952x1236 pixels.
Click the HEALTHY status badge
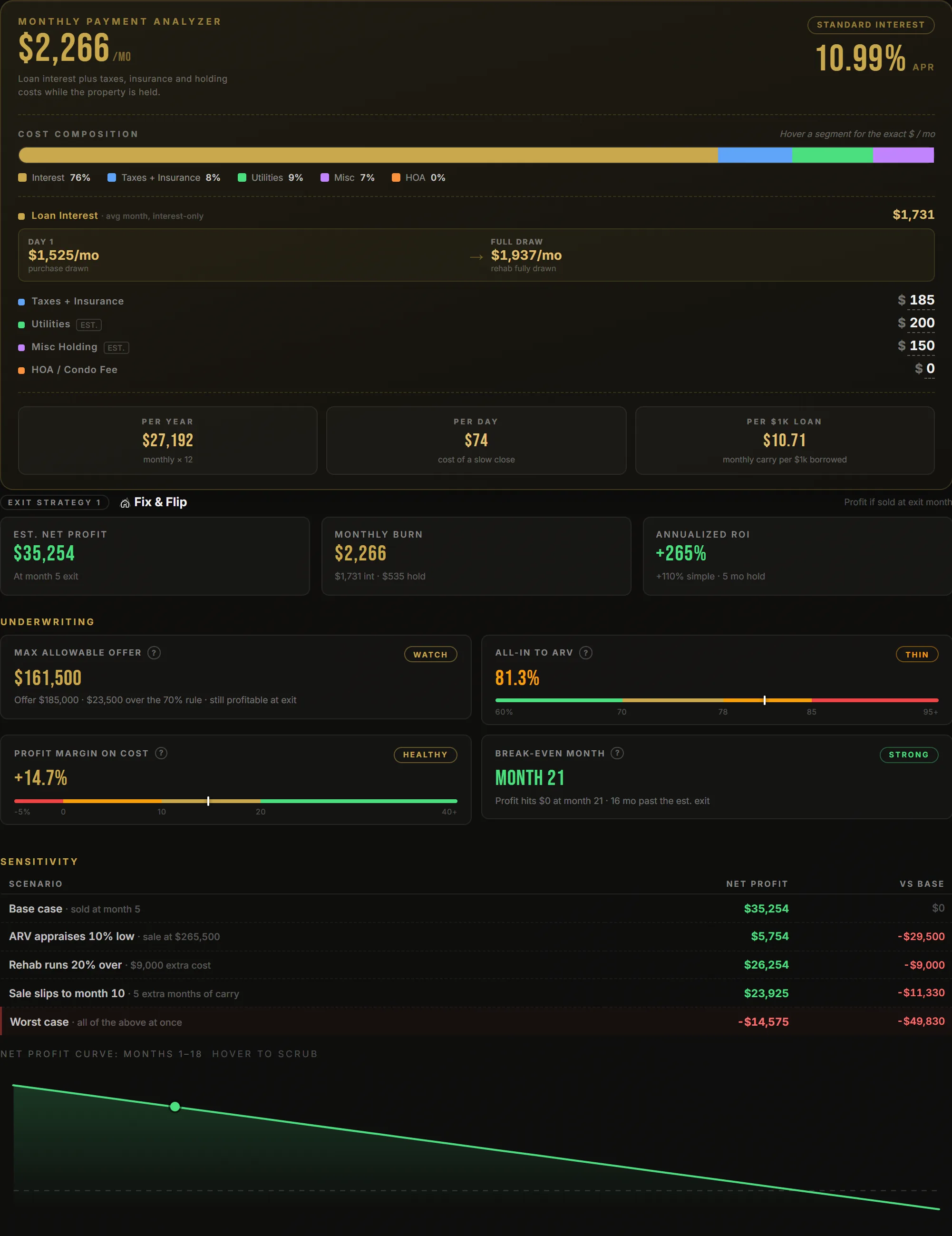[x=426, y=755]
